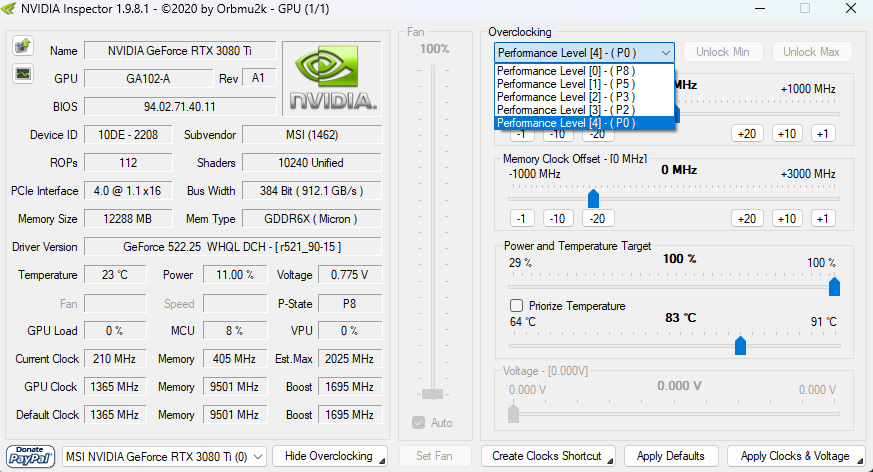Click the Apply Defaults button
Viewport: 873px width, 472px height.
pyautogui.click(x=671, y=456)
